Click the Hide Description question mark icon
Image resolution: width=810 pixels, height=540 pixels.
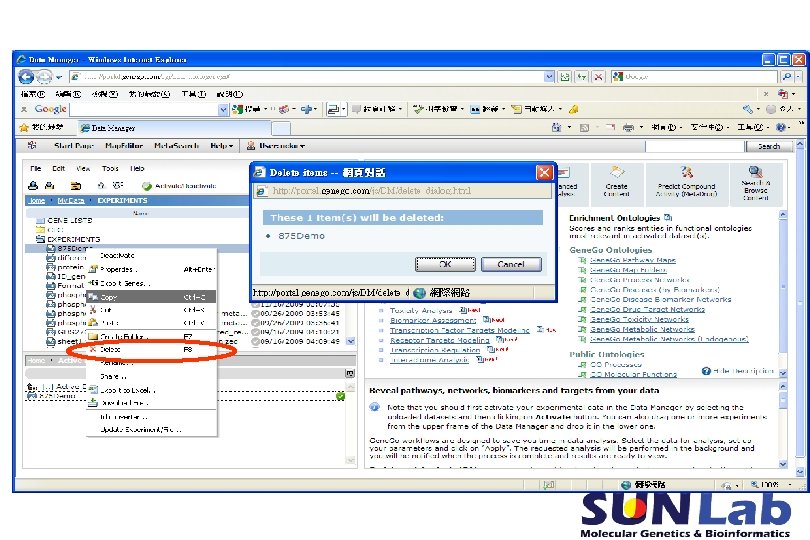click(x=706, y=371)
